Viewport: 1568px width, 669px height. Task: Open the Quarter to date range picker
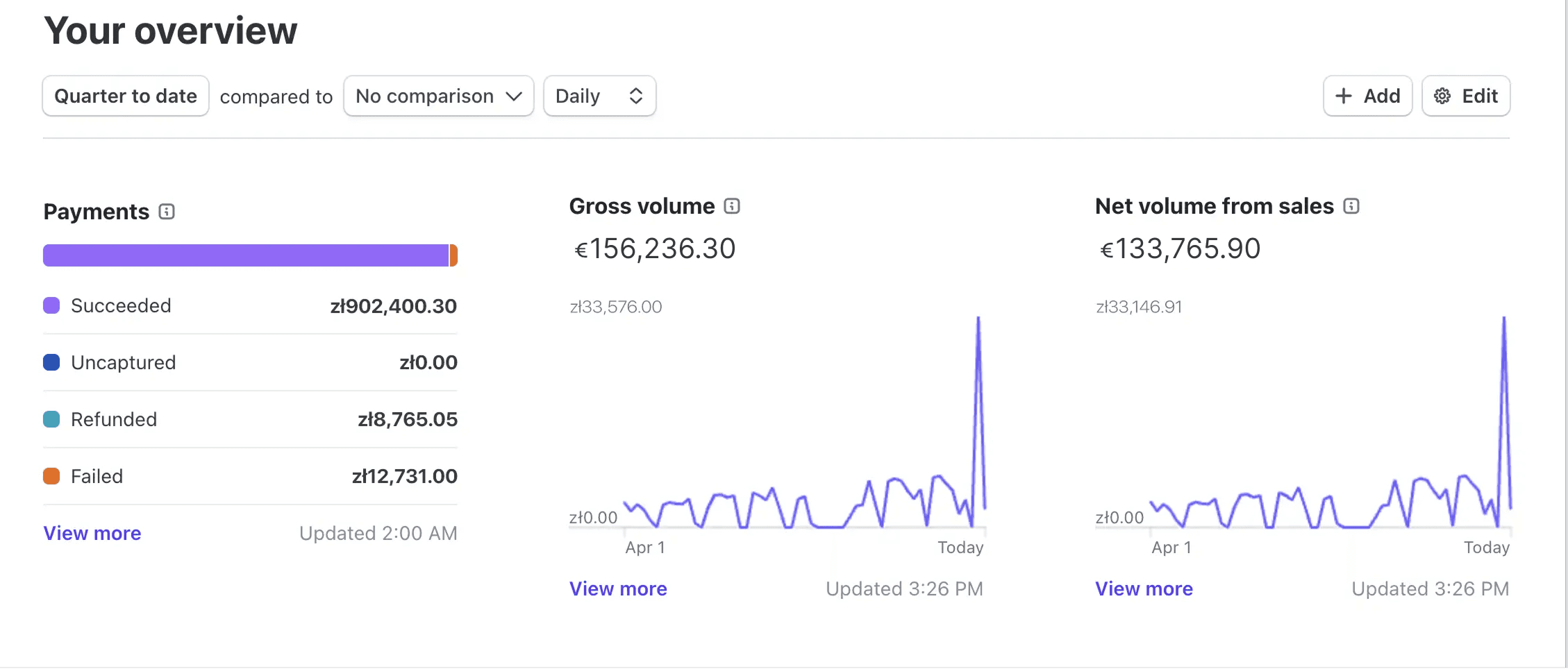click(x=126, y=96)
